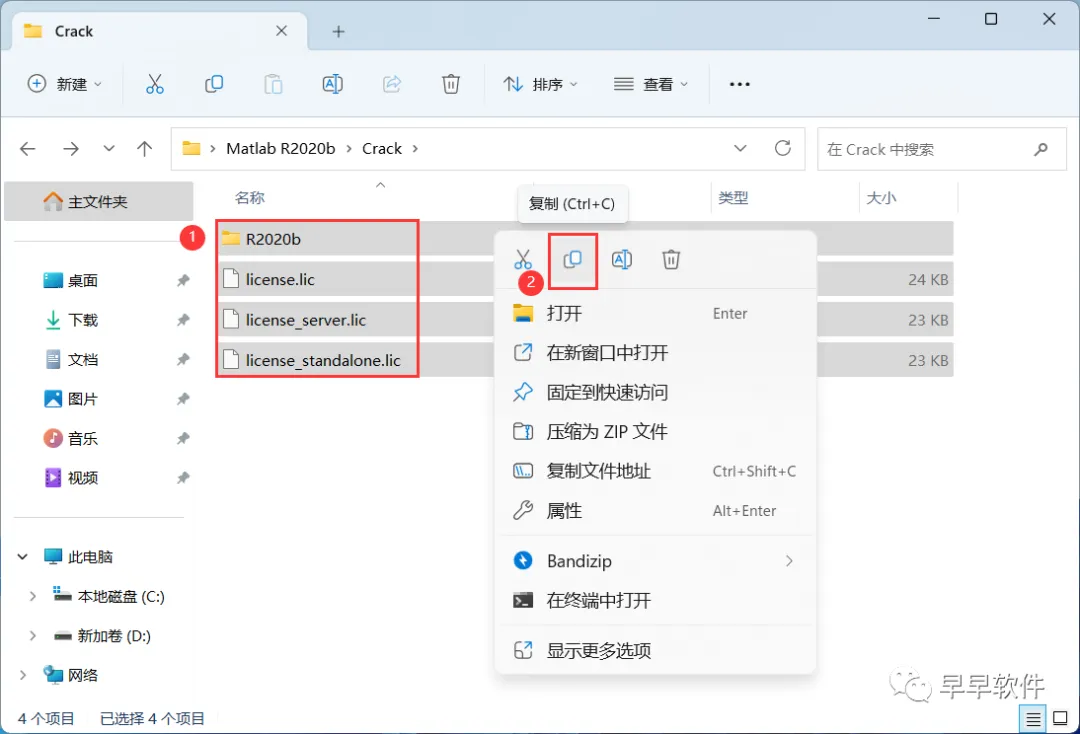
Task: Click pin icon next to 音乐
Action: (183, 439)
